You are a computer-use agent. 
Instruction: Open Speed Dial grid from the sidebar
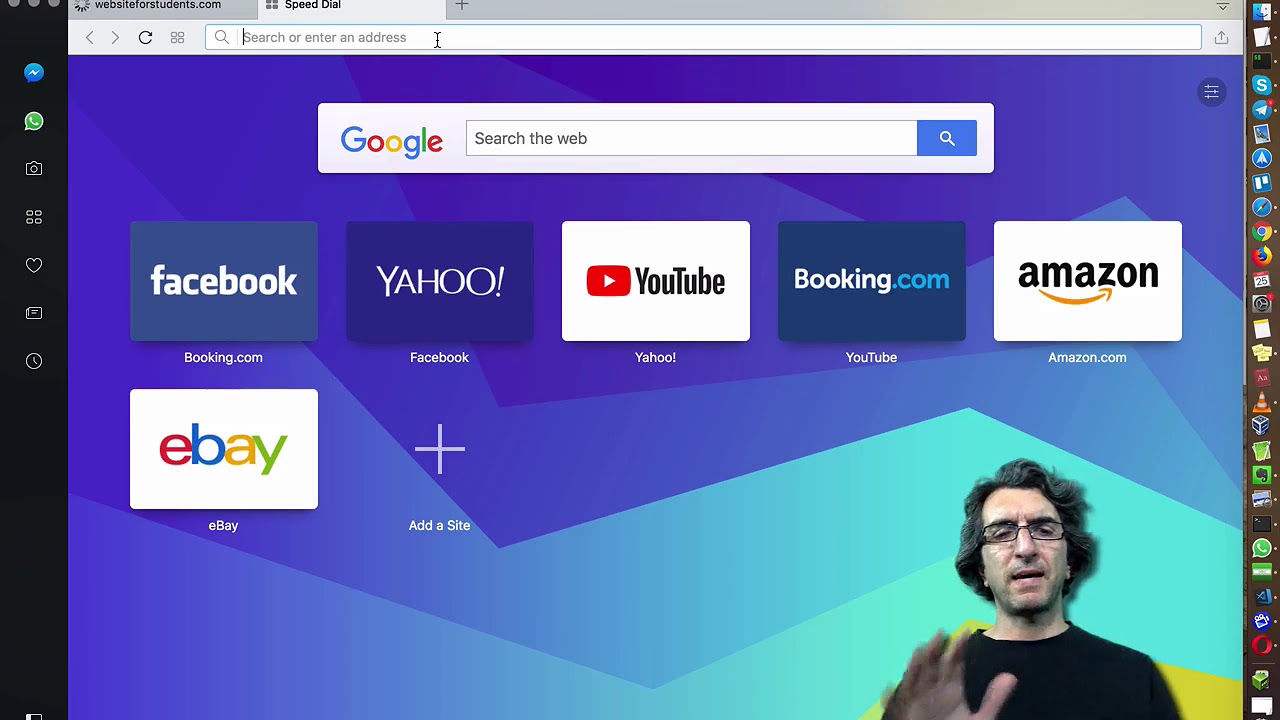click(34, 217)
